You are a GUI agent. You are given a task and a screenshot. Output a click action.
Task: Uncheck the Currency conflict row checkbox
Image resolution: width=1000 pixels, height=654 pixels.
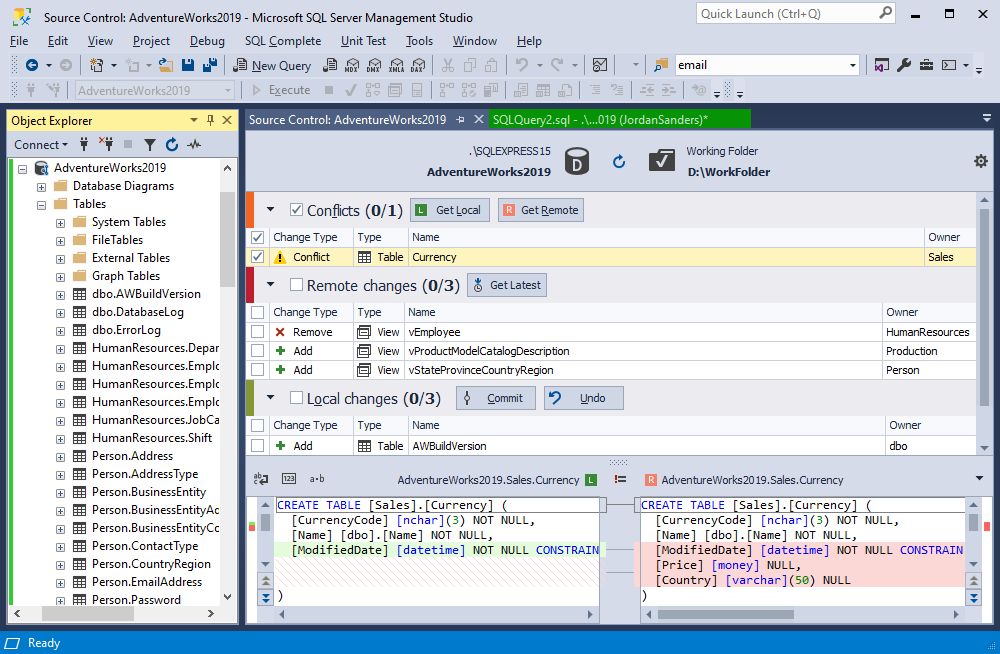pyautogui.click(x=258, y=256)
